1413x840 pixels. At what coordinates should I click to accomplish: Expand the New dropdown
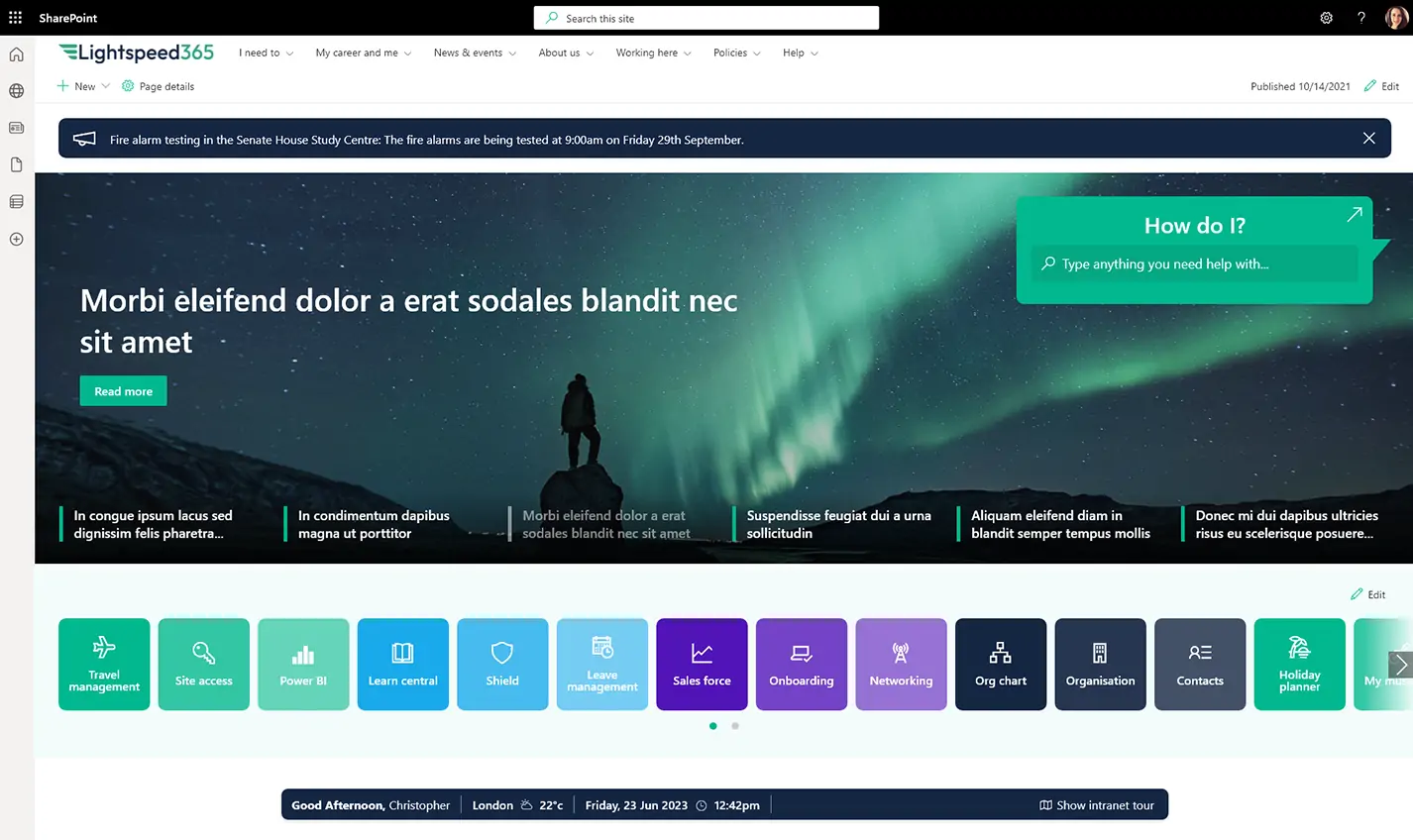click(x=84, y=86)
